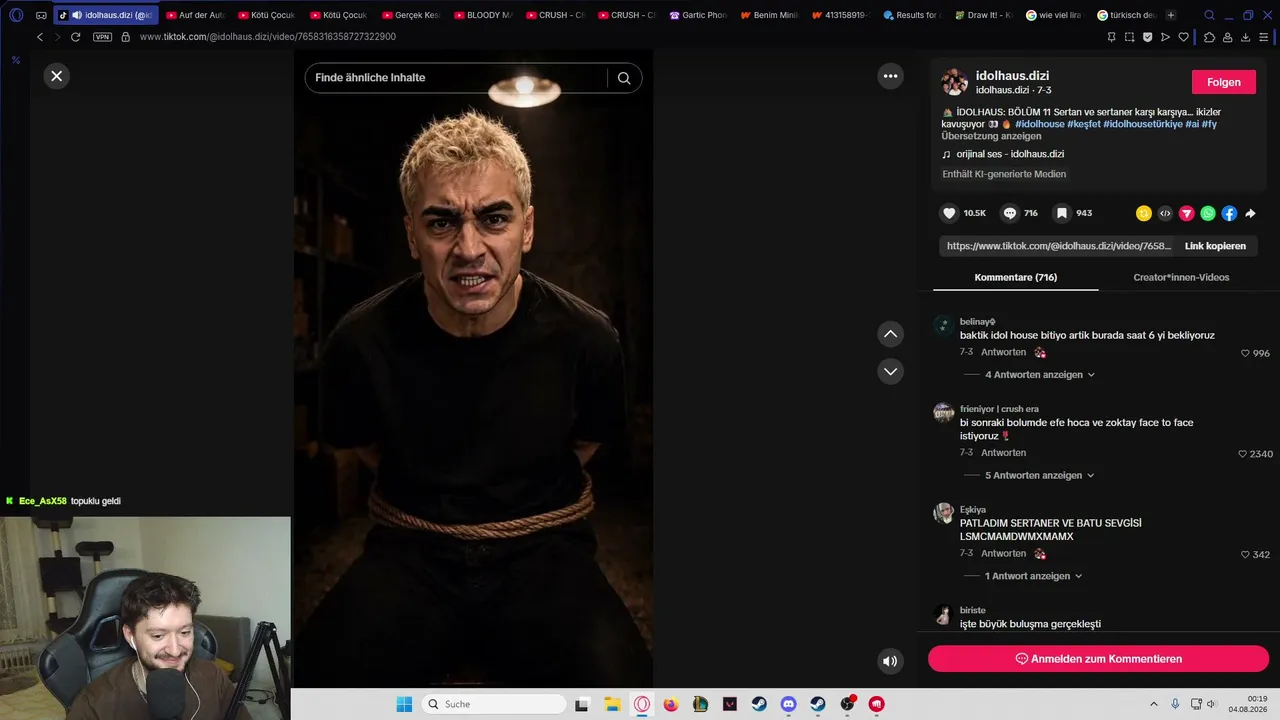Follow idolhaus.dizi with the Folgen button

1224,82
